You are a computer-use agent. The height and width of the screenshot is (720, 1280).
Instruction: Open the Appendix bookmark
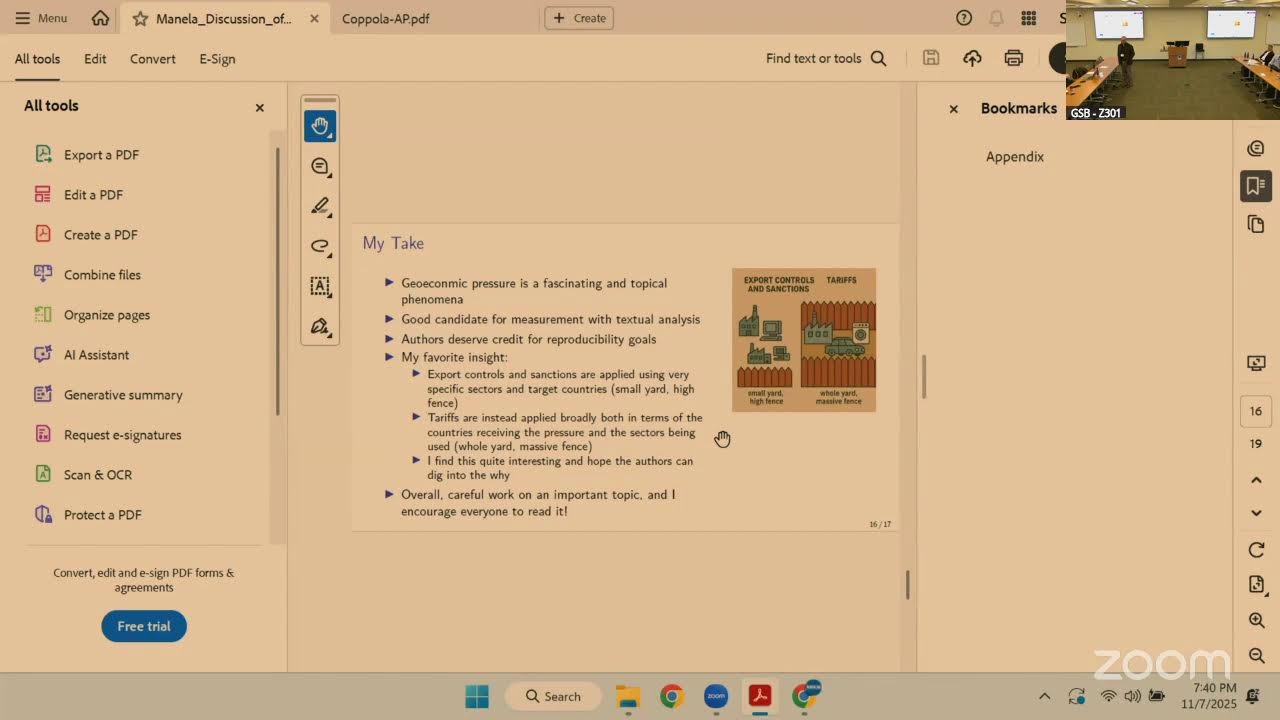[x=1015, y=156]
